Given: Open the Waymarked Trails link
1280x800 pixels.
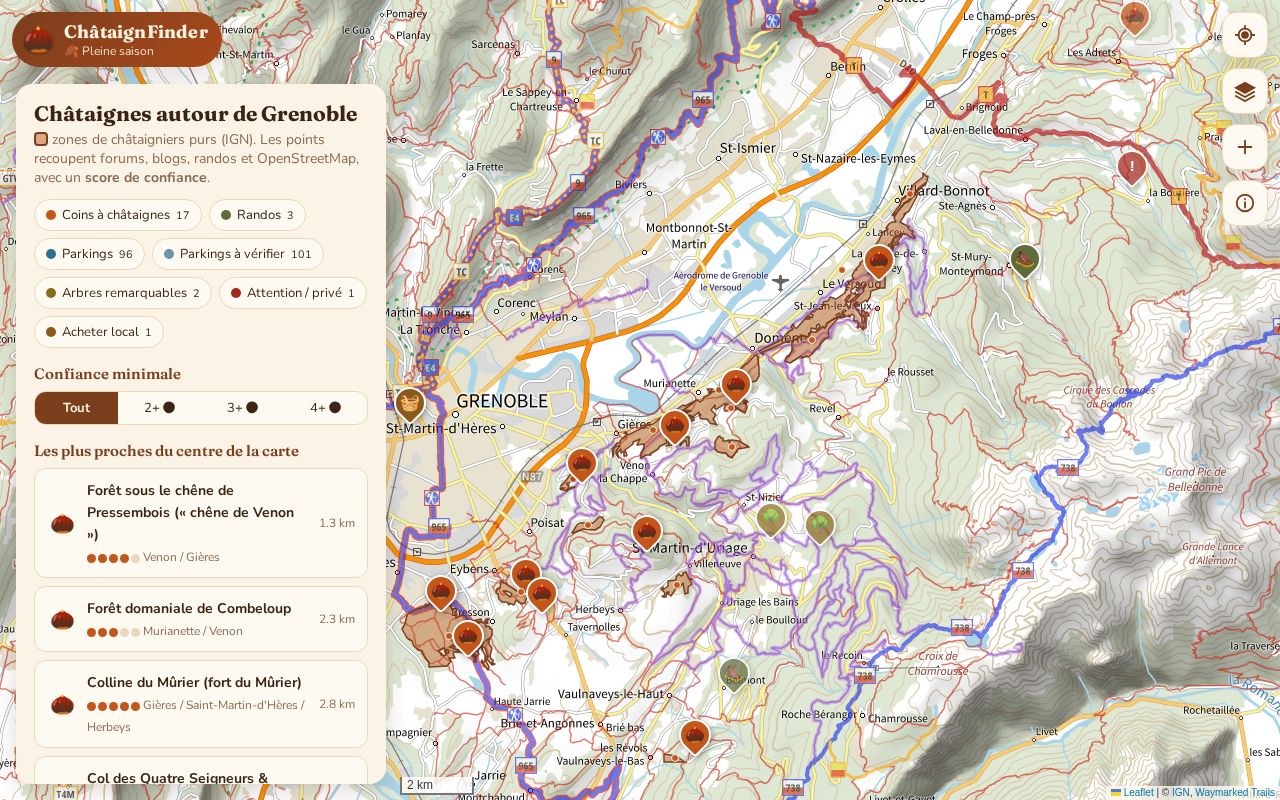Looking at the screenshot, I should [1235, 792].
